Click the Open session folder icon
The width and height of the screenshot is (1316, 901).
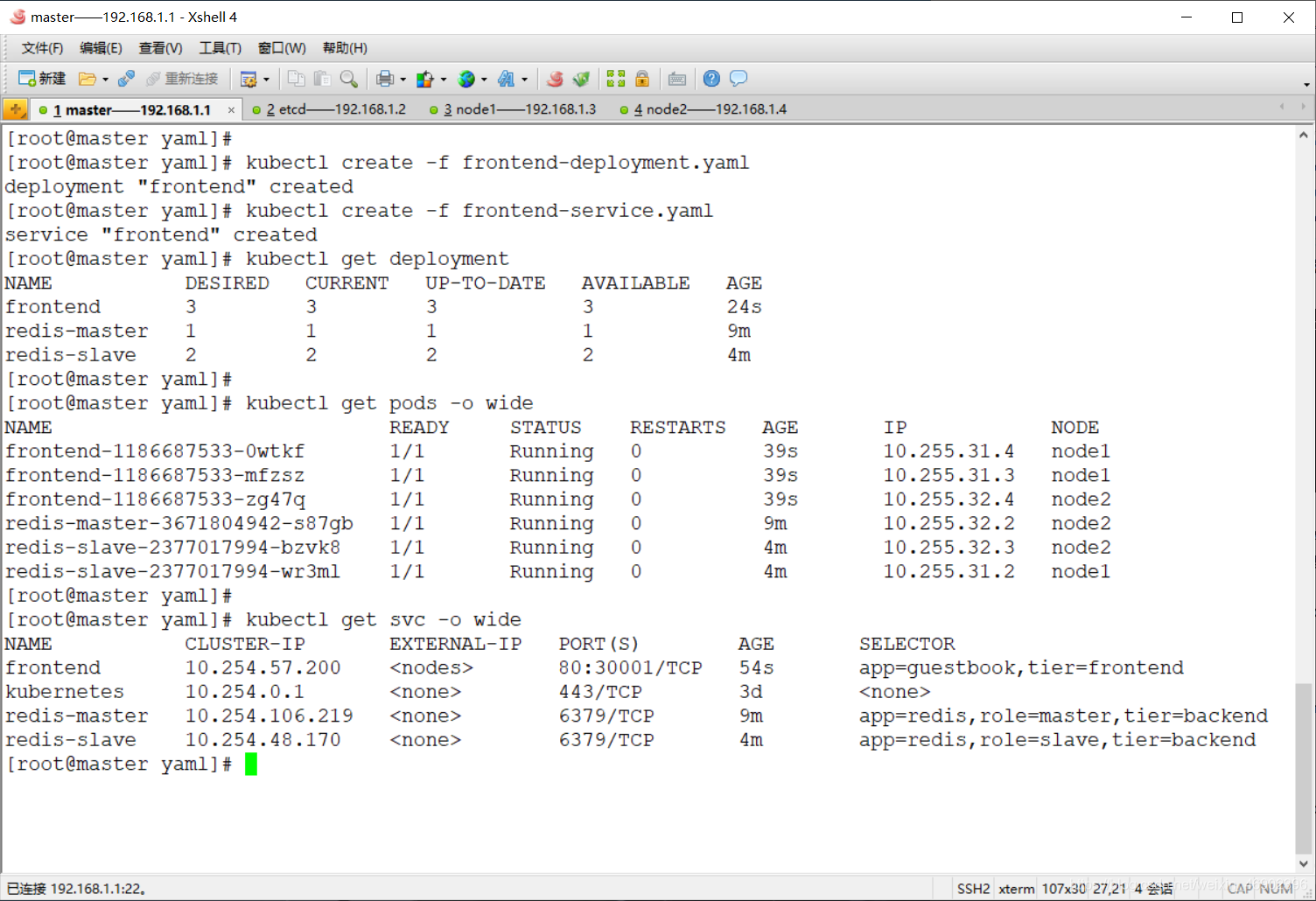click(87, 79)
